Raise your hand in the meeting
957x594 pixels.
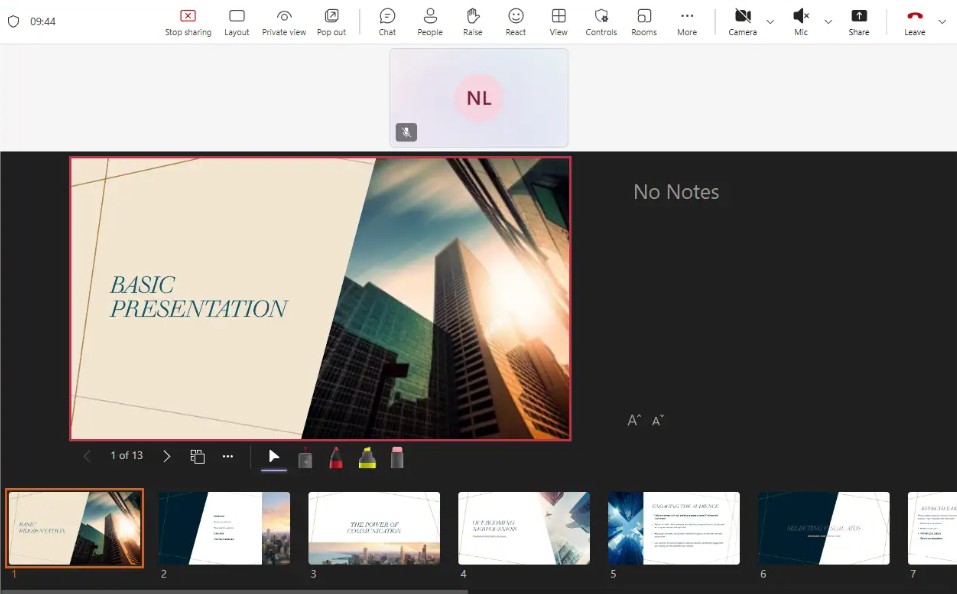click(473, 21)
